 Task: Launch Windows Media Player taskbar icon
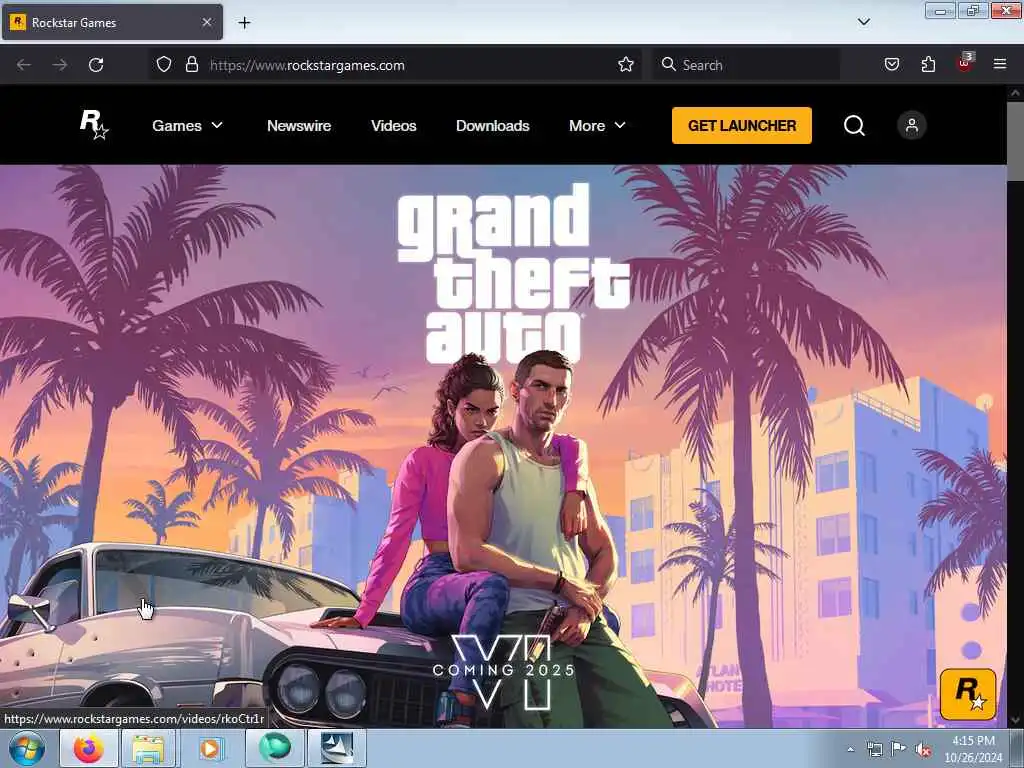pos(210,748)
